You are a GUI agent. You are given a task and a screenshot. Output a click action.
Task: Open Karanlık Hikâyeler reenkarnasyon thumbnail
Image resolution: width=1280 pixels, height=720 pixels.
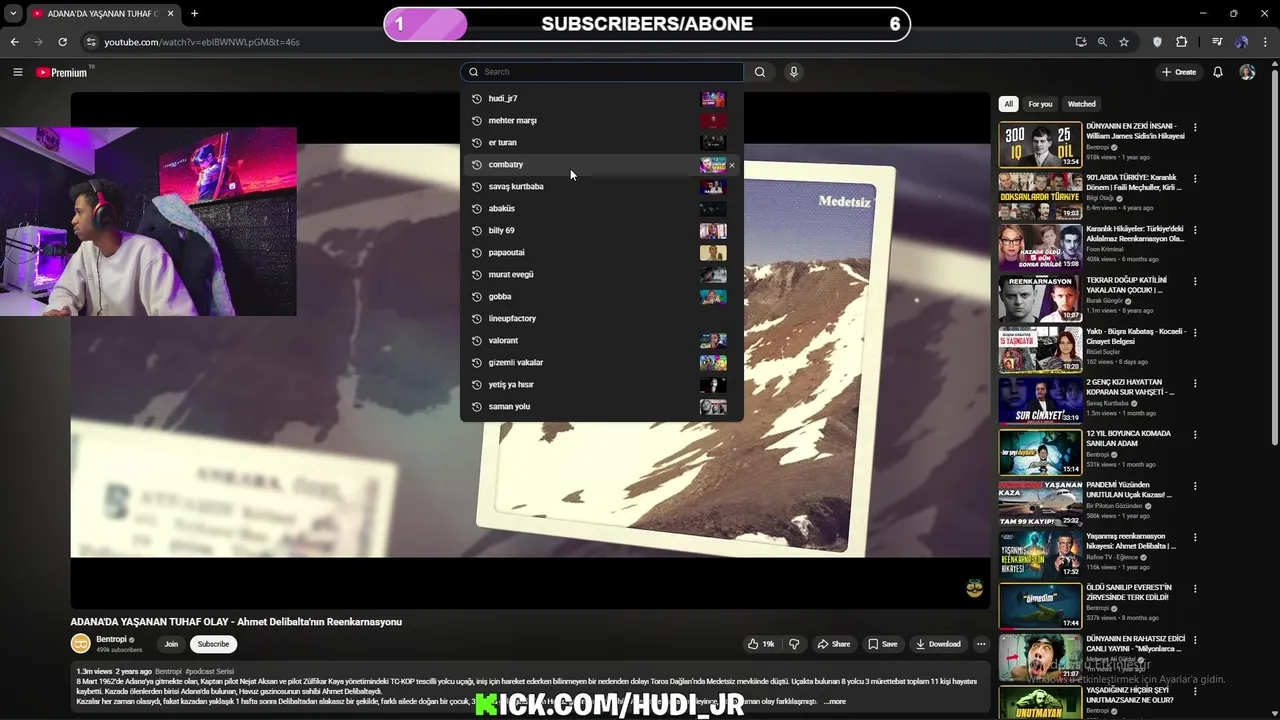coord(1040,246)
